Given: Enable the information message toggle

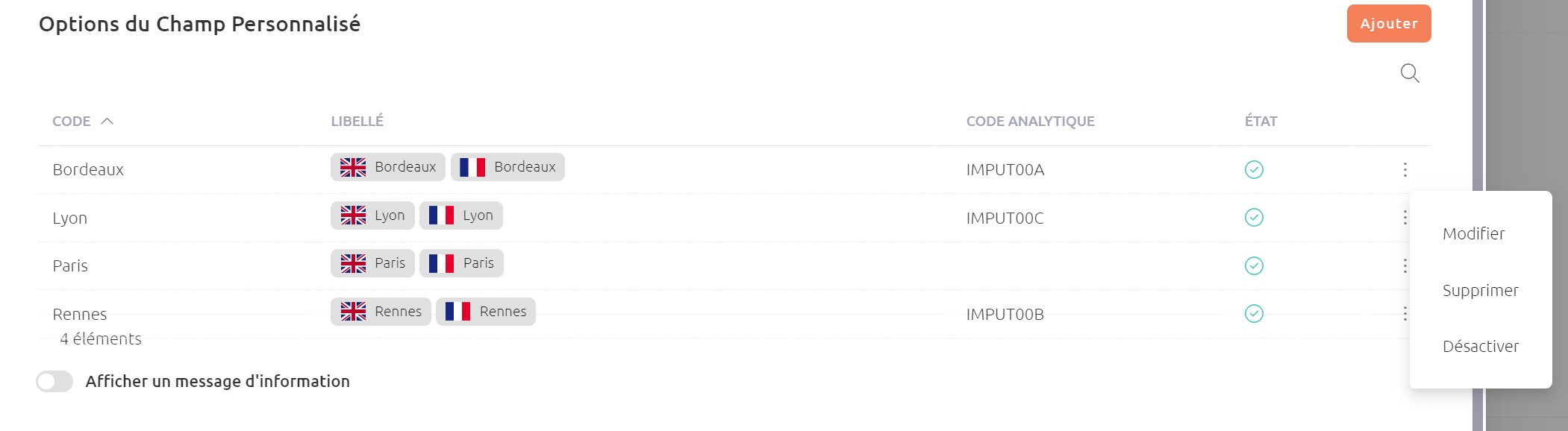Looking at the screenshot, I should point(54,382).
